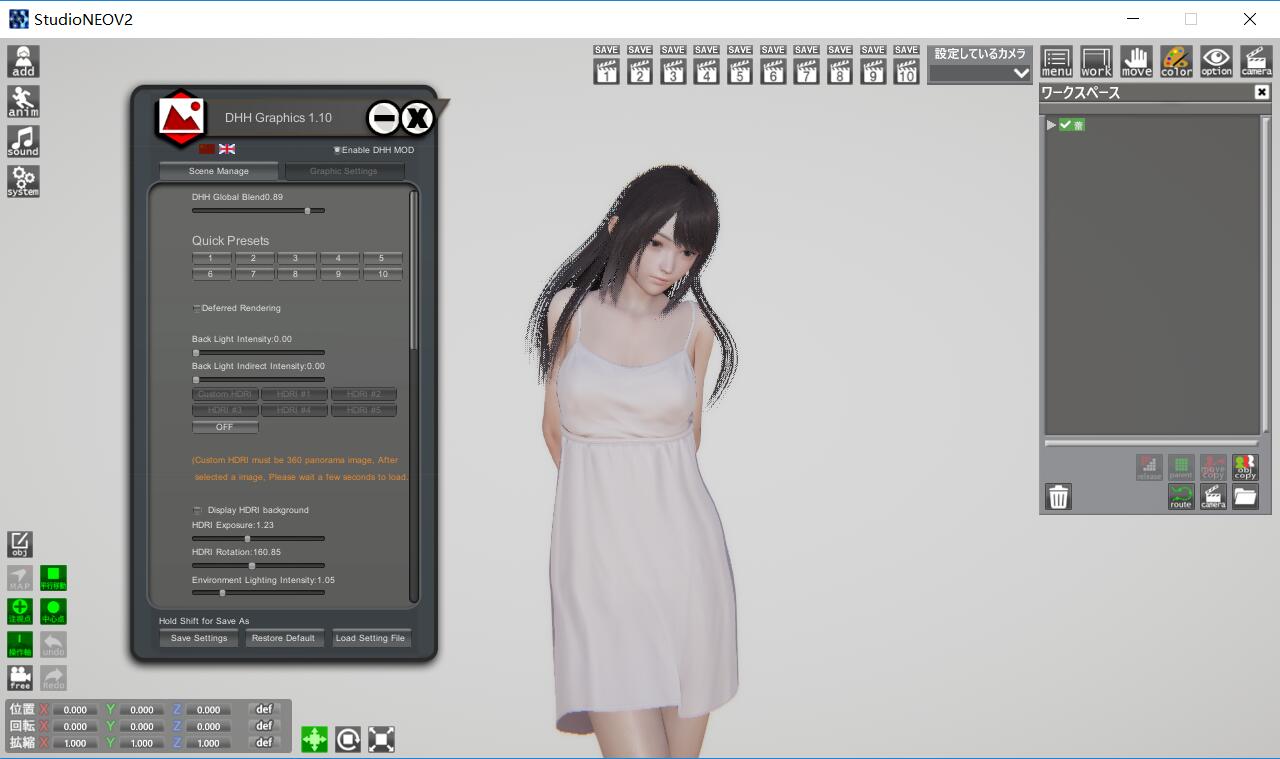Click the position (位置) X value field
The height and width of the screenshot is (759, 1280).
click(75, 710)
